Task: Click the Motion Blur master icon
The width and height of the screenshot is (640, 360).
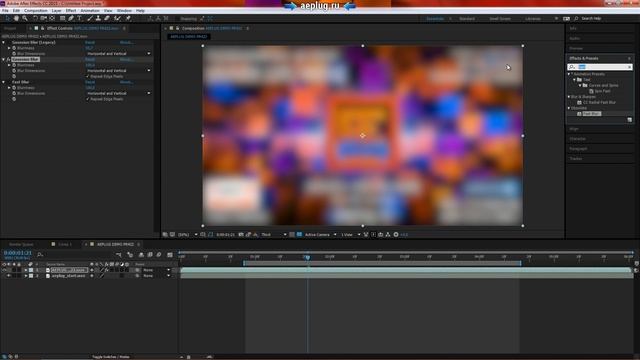Action: pyautogui.click(x=159, y=255)
